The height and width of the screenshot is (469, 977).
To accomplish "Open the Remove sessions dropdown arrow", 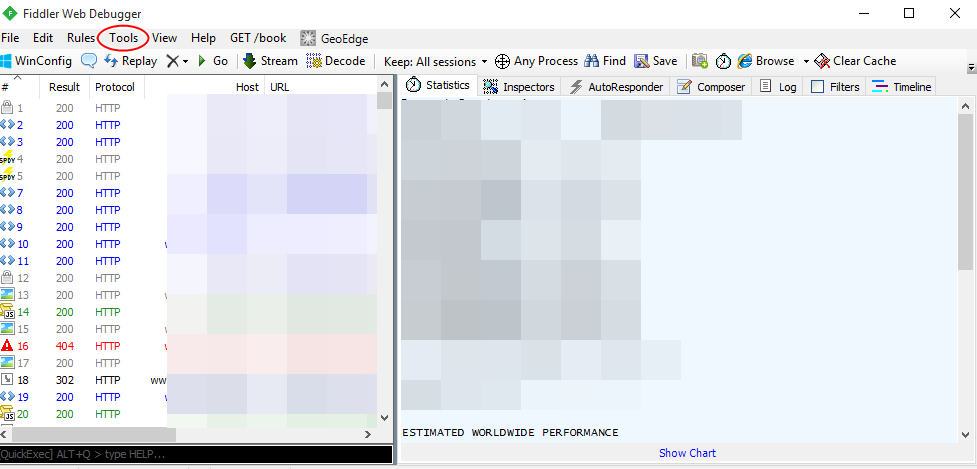I will tap(185, 62).
